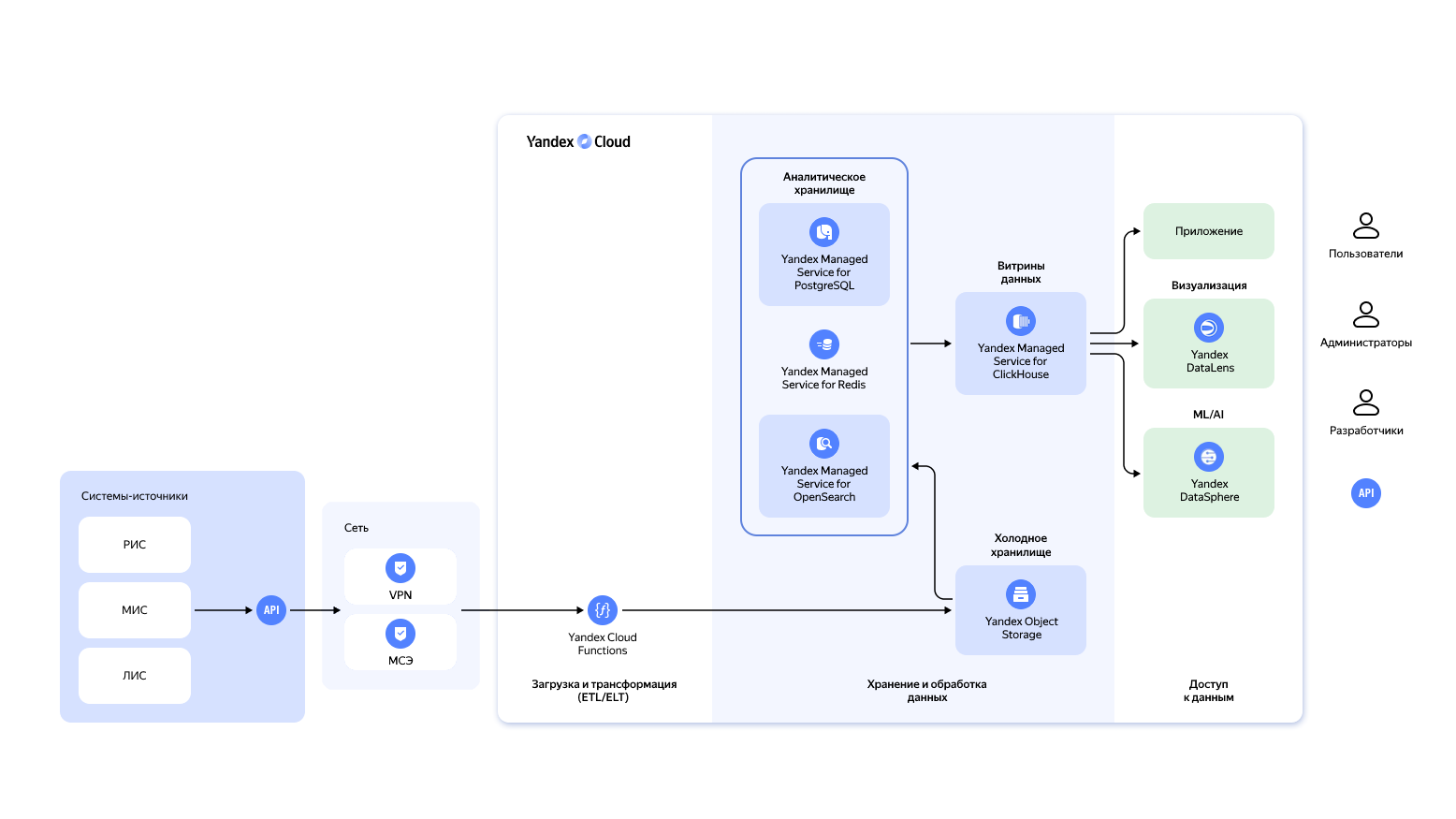Click the МСЭ shield icon

click(400, 634)
